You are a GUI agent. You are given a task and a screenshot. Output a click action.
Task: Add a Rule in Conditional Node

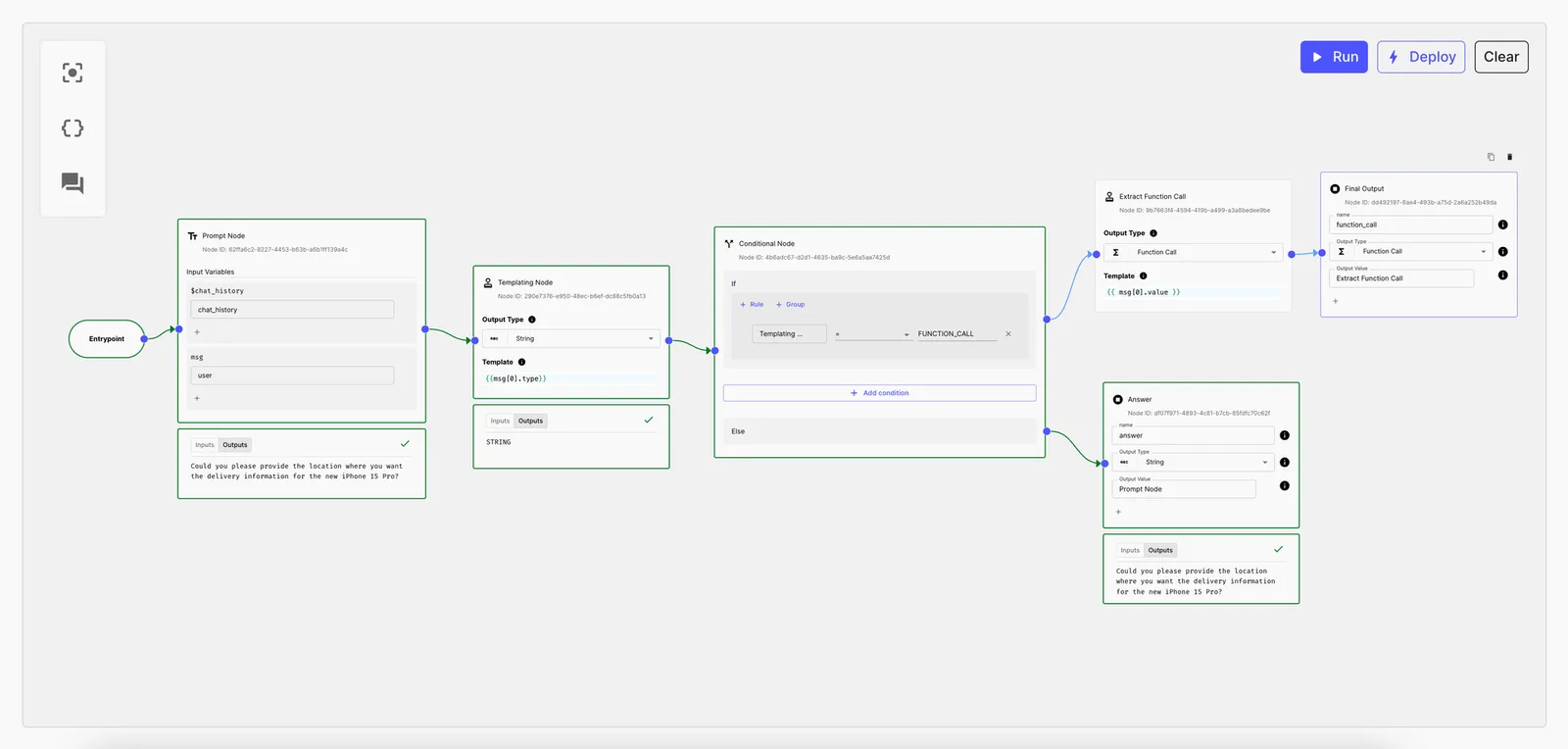pyautogui.click(x=752, y=305)
